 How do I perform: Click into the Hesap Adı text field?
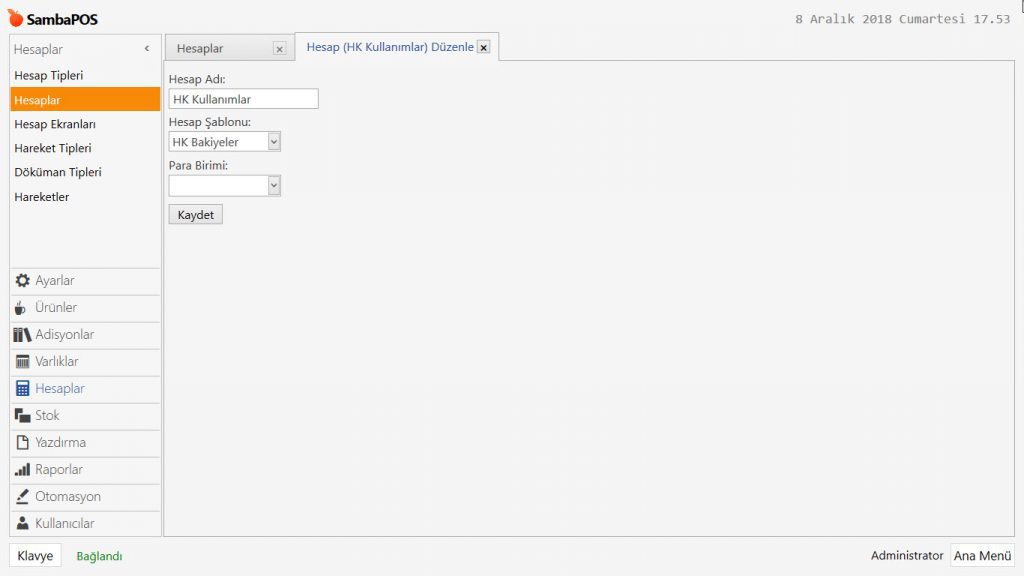point(243,99)
